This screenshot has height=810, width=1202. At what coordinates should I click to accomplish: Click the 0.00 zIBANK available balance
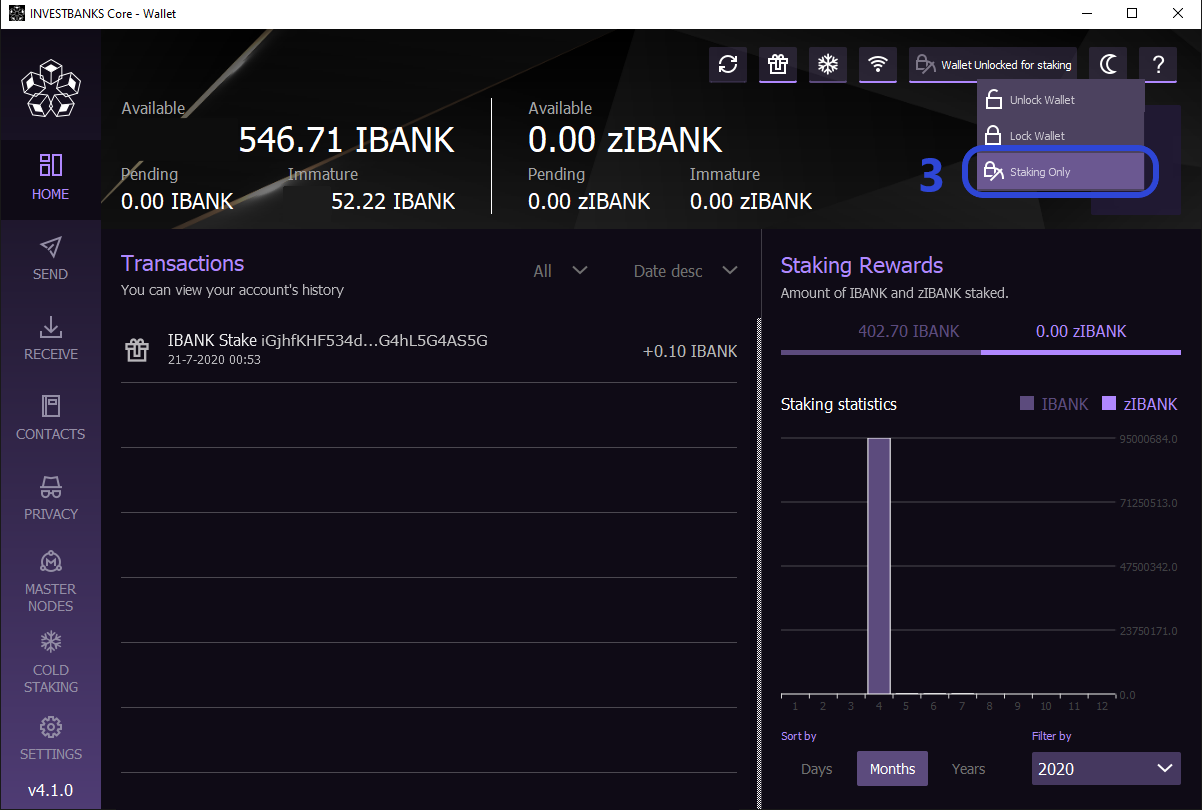tap(625, 140)
